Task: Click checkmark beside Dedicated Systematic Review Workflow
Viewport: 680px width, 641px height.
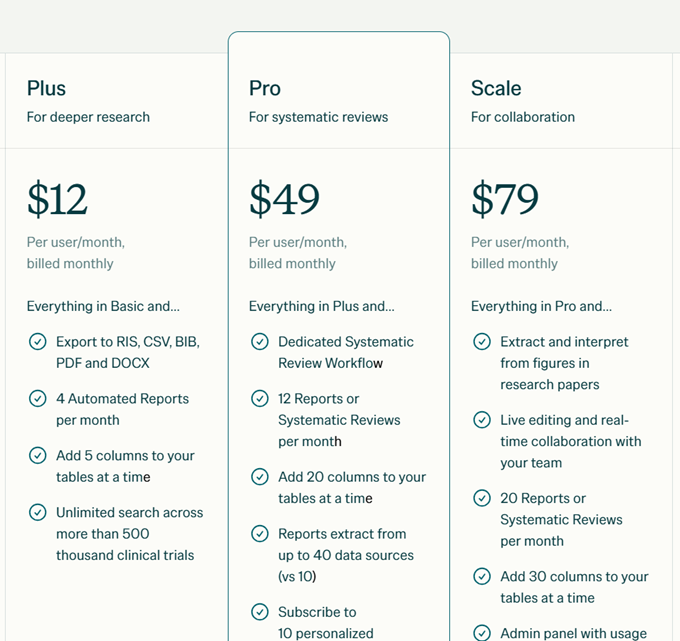Action: [x=259, y=342]
